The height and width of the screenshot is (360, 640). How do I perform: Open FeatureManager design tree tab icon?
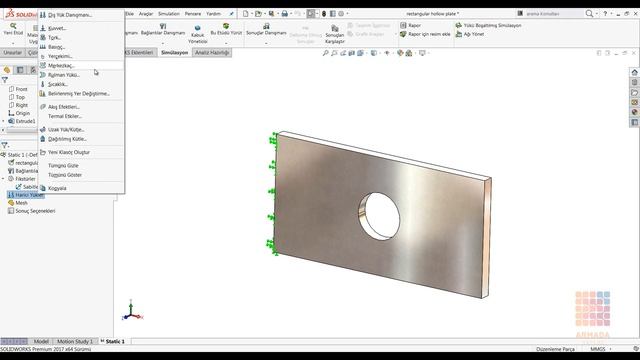[x=7, y=70]
